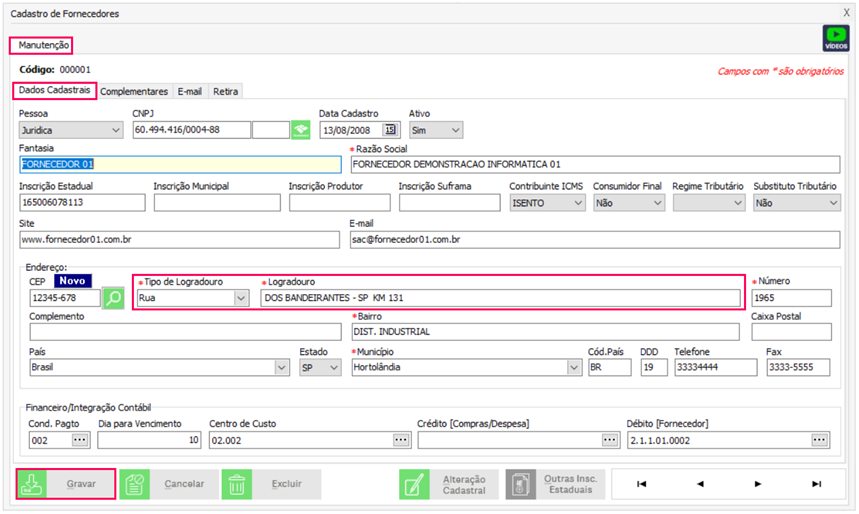
Task: Select the Manutenção tab
Action: pos(43,46)
